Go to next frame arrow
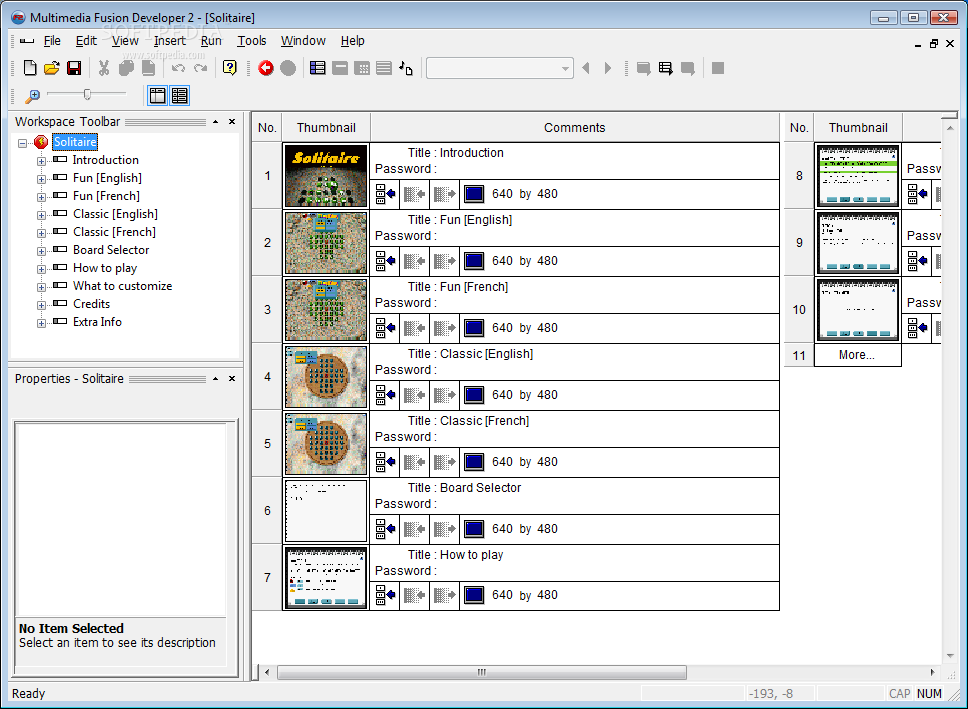 pos(608,68)
